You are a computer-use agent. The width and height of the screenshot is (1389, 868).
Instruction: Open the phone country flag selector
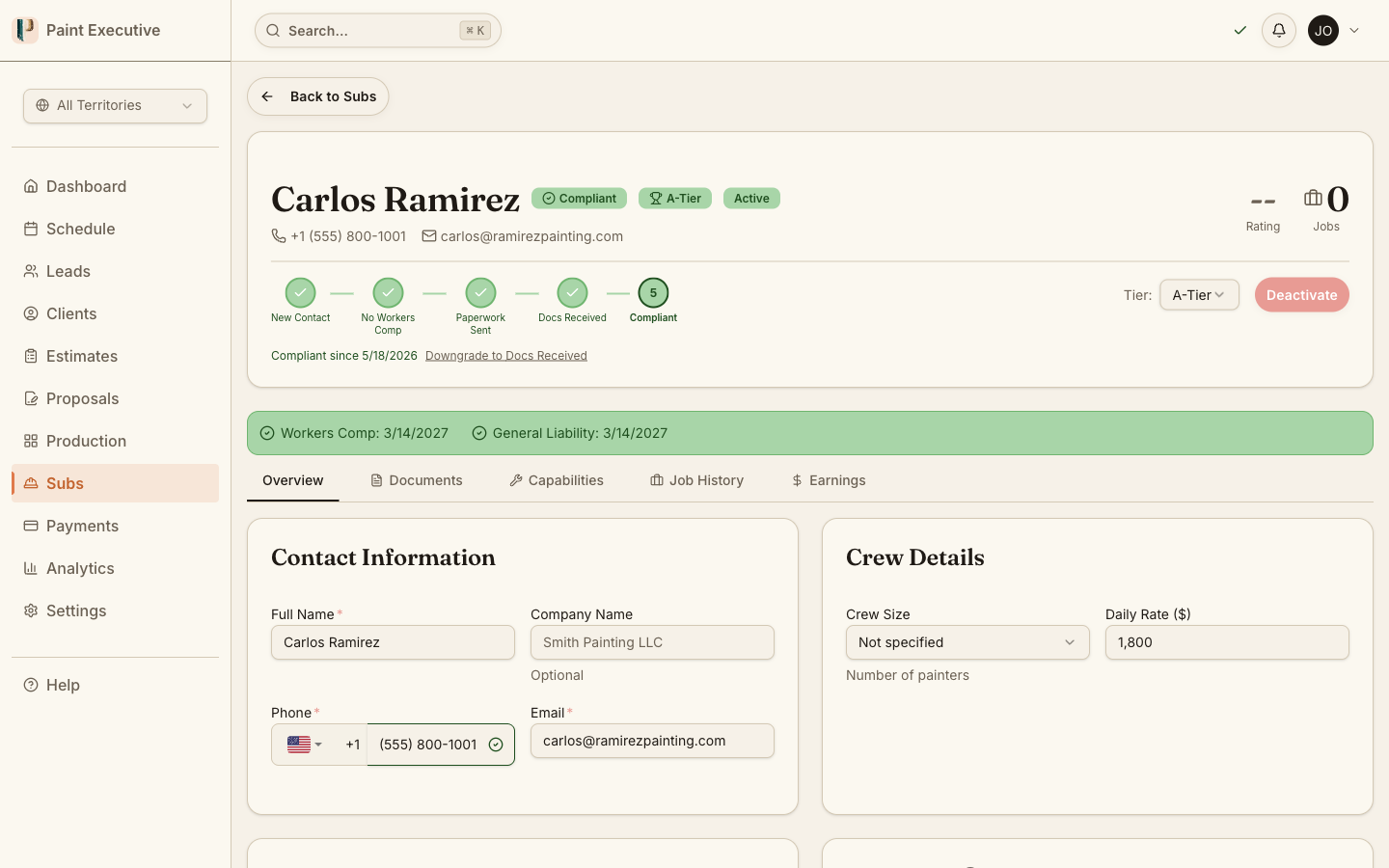[305, 745]
